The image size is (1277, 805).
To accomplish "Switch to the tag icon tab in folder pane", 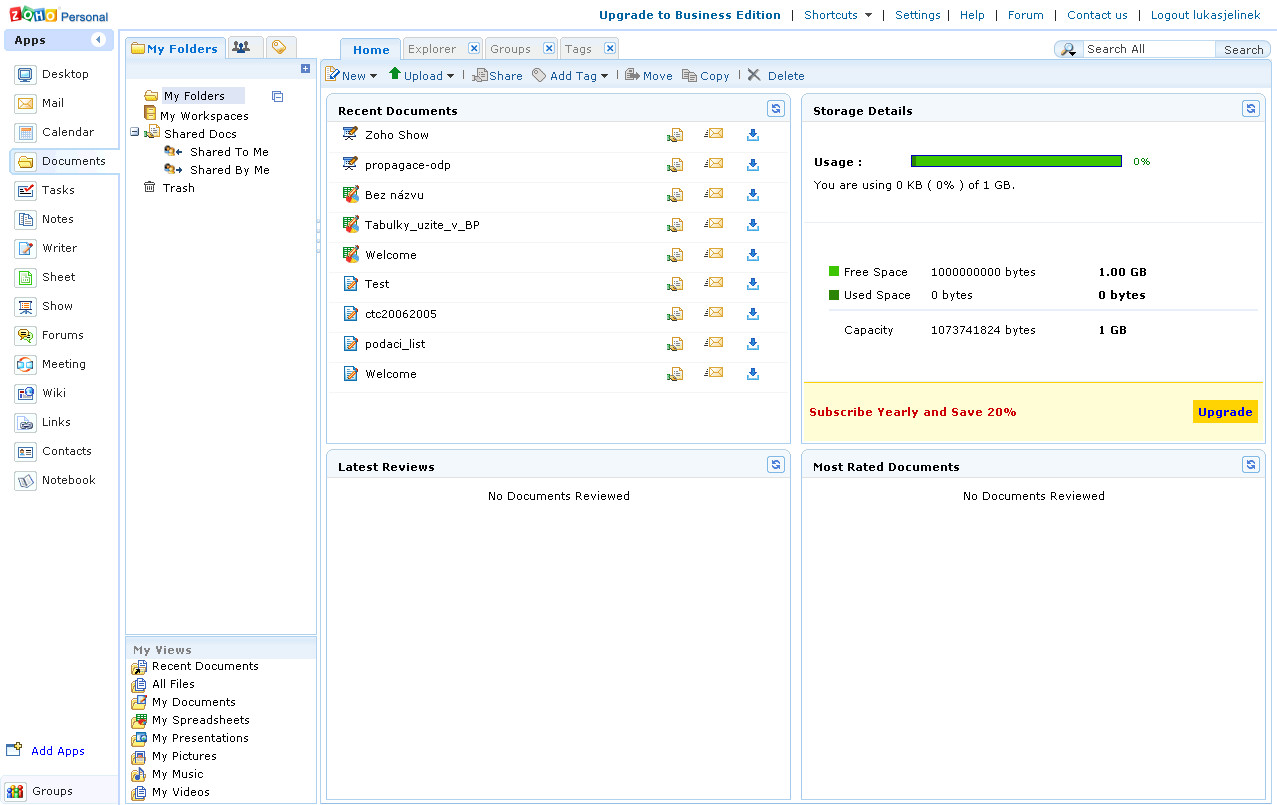I will [x=279, y=47].
